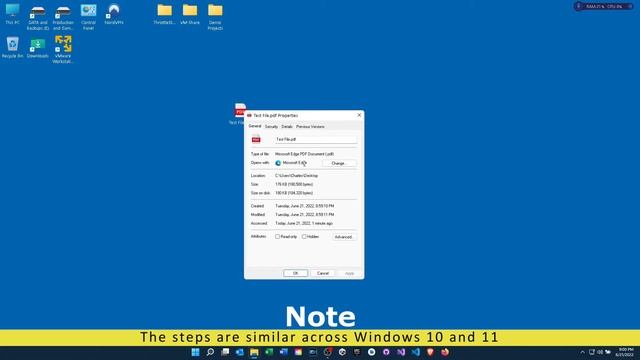Image resolution: width=640 pixels, height=360 pixels.
Task: Click the Location path C:\Users text
Action: 296,176
